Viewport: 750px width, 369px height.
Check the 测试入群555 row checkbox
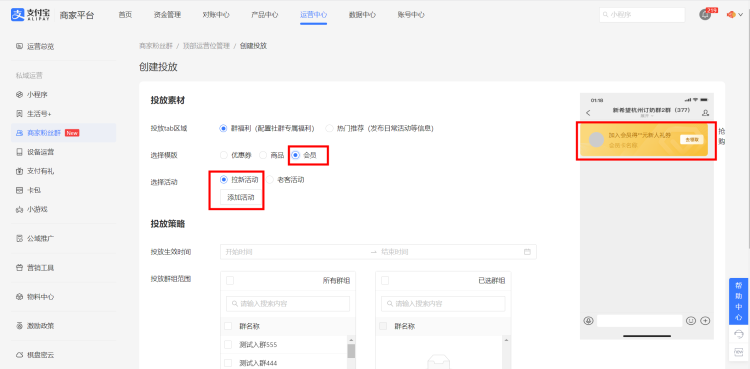click(x=228, y=345)
